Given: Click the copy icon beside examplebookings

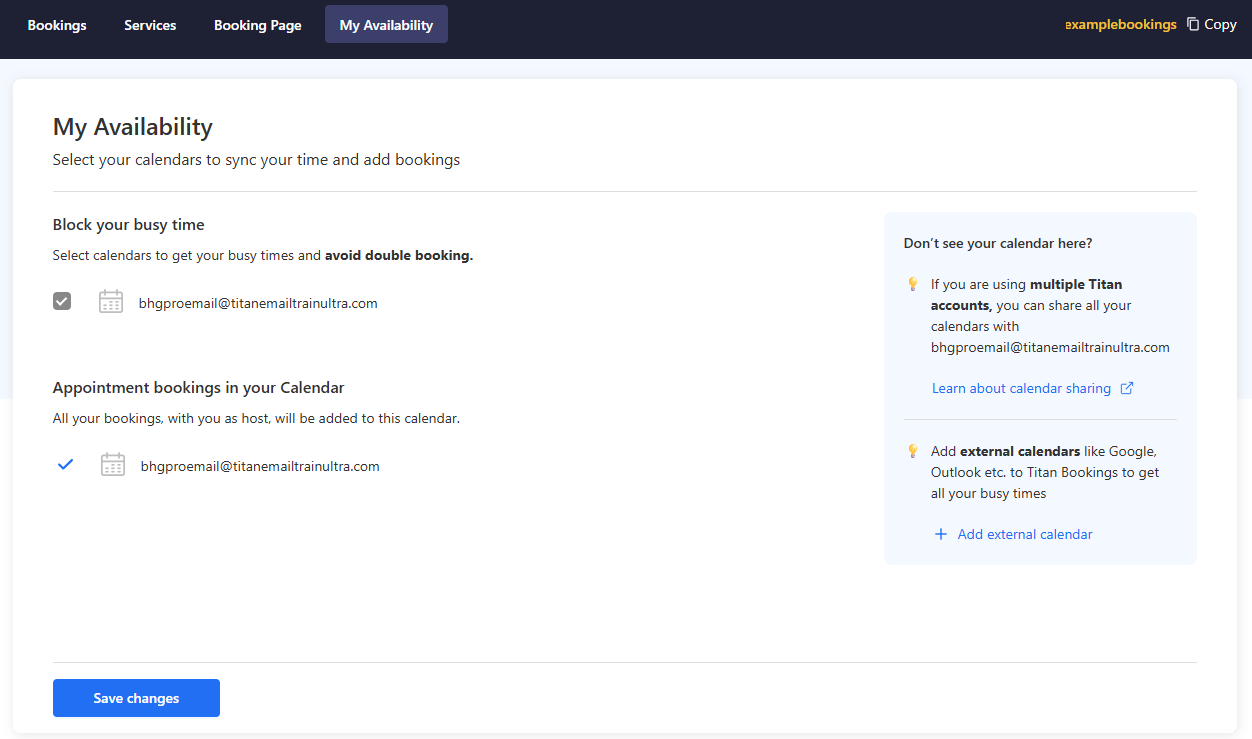Looking at the screenshot, I should click(1193, 24).
